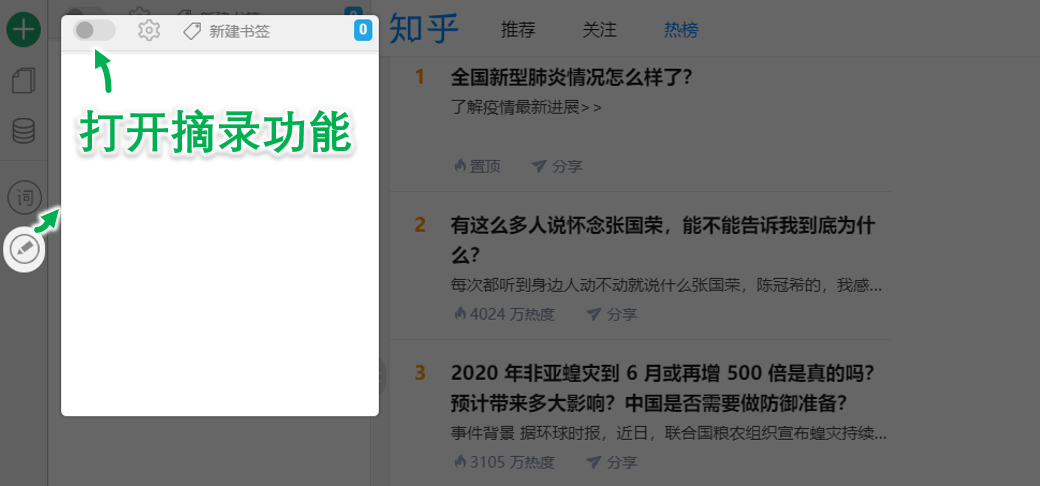Switch to the 关注 tab
Image resolution: width=1040 pixels, height=486 pixels.
(599, 31)
